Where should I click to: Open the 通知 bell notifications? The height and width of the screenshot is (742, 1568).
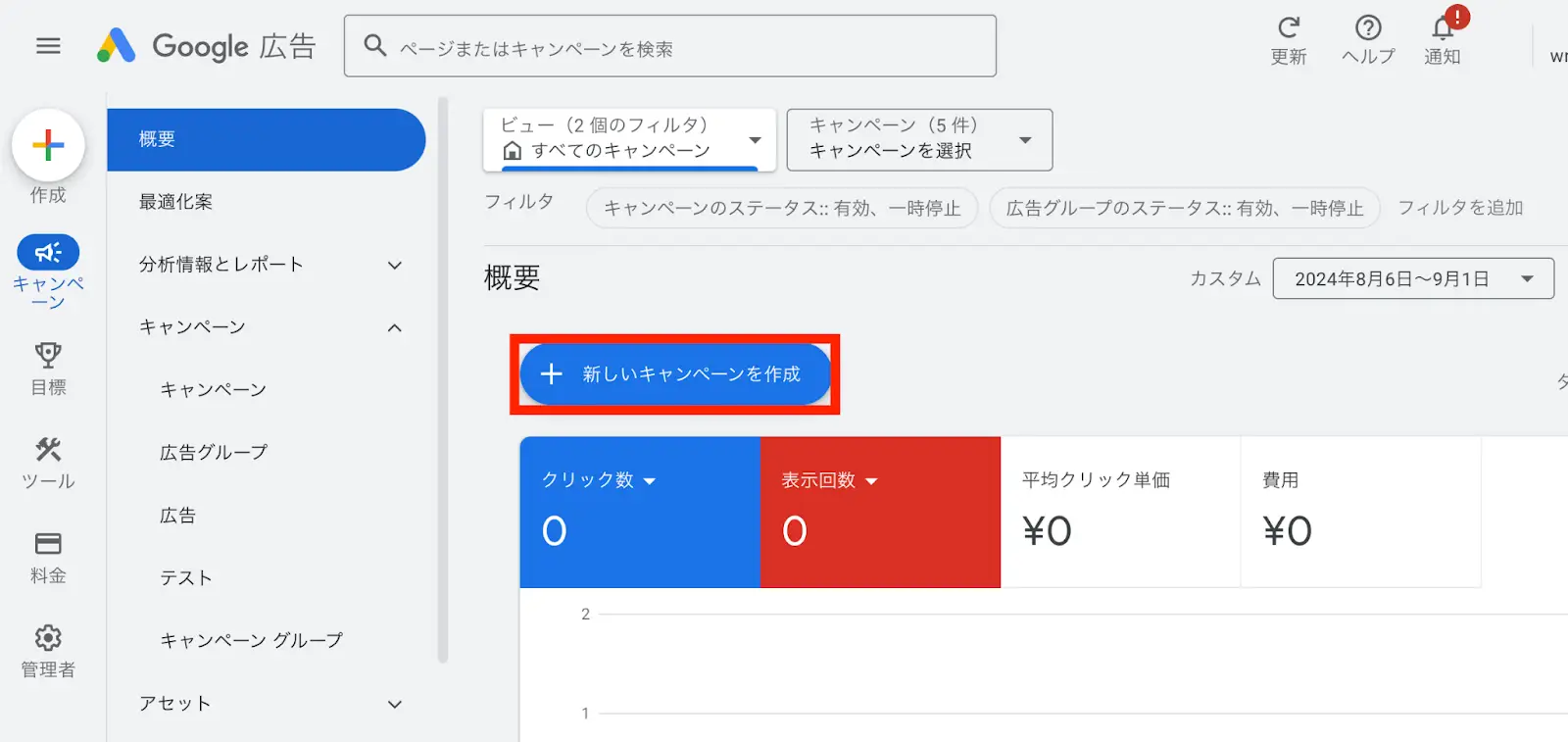pos(1444,27)
